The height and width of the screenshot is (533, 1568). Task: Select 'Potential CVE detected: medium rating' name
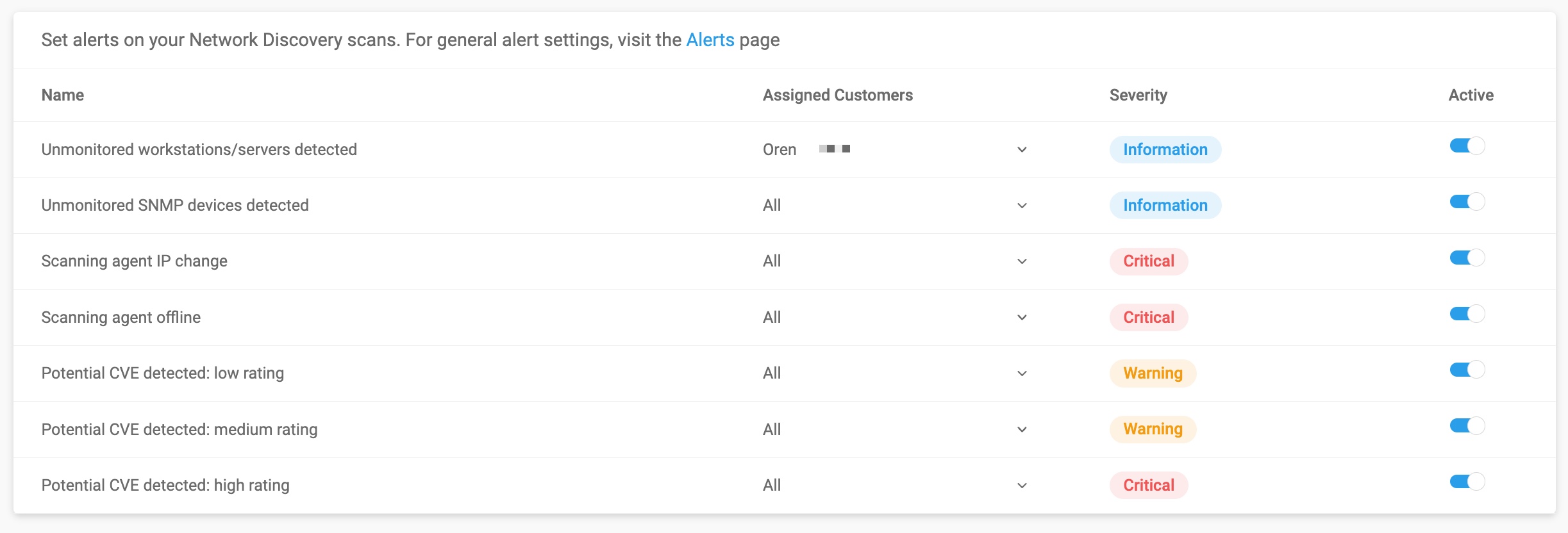coord(179,429)
